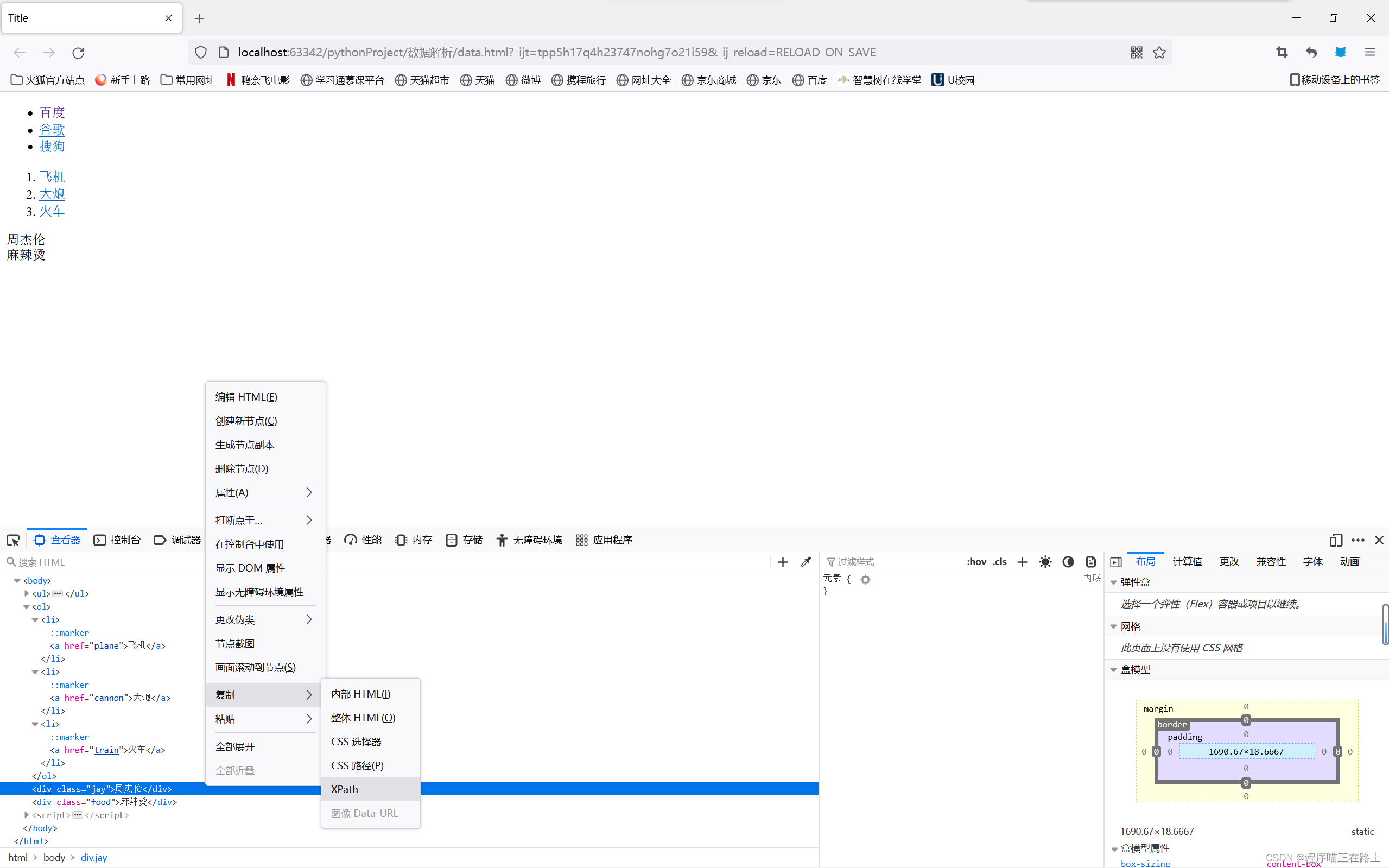
Task: Choose 删除节点 from the context menu
Action: [265, 468]
